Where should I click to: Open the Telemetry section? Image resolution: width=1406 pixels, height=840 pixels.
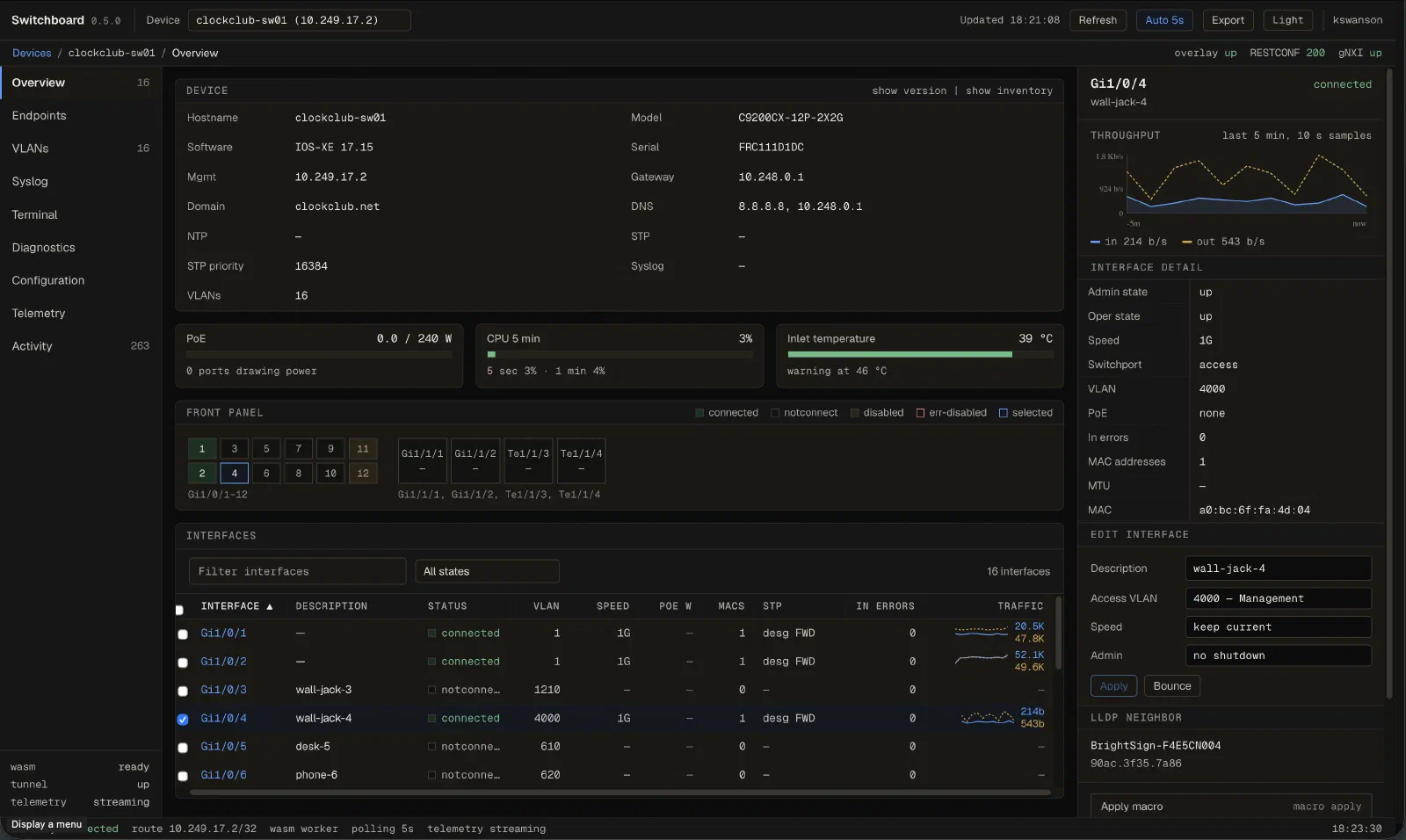click(x=81, y=314)
